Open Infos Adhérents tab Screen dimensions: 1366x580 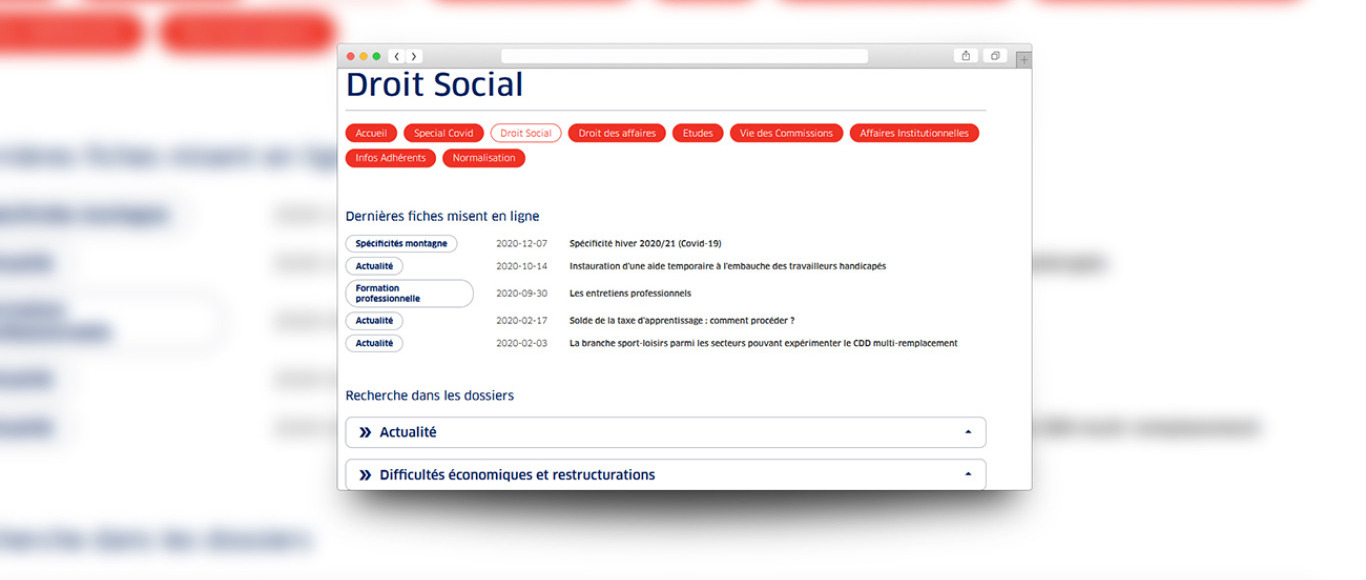pos(390,158)
